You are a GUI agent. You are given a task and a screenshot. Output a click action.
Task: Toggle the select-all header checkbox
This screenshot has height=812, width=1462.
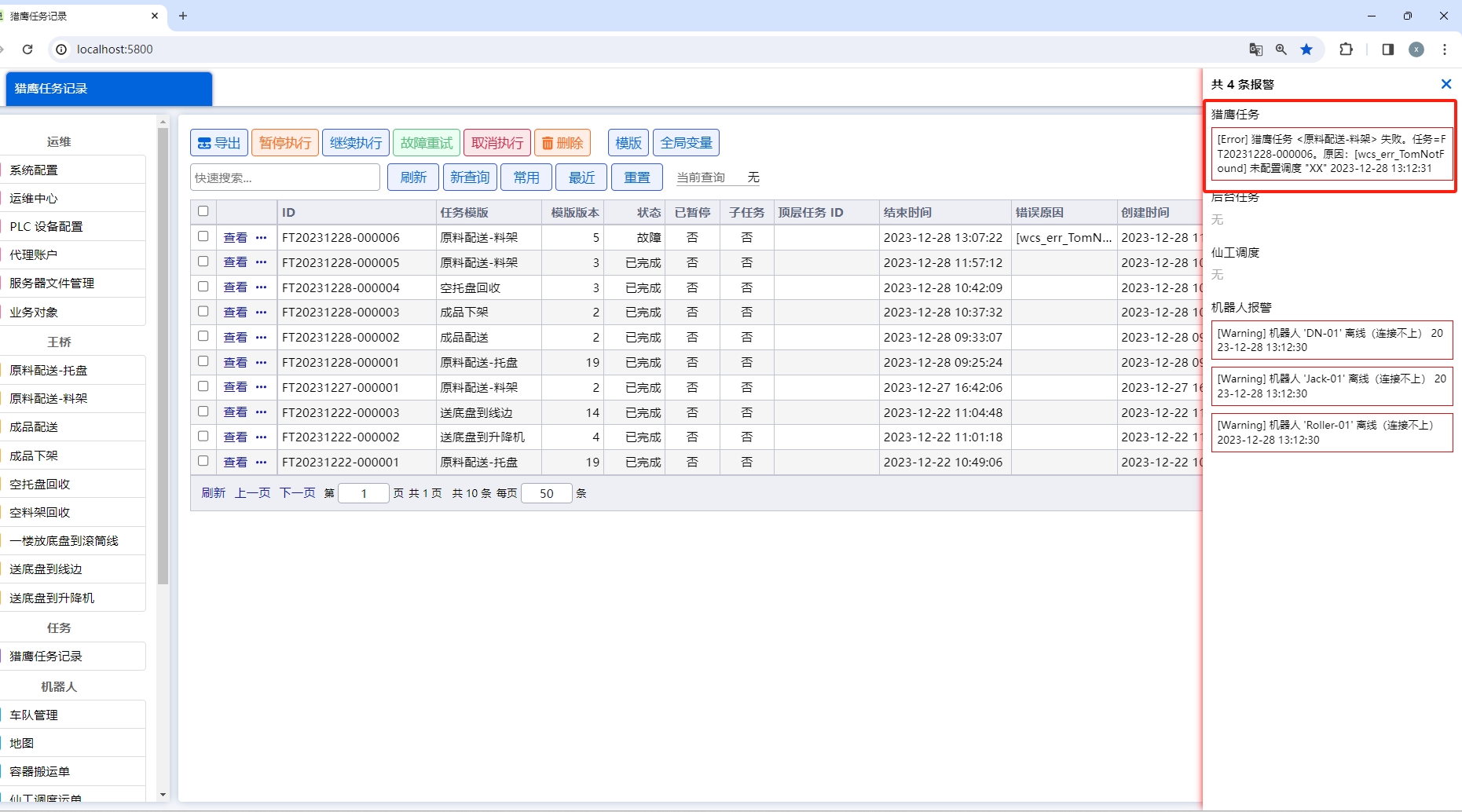[x=203, y=211]
